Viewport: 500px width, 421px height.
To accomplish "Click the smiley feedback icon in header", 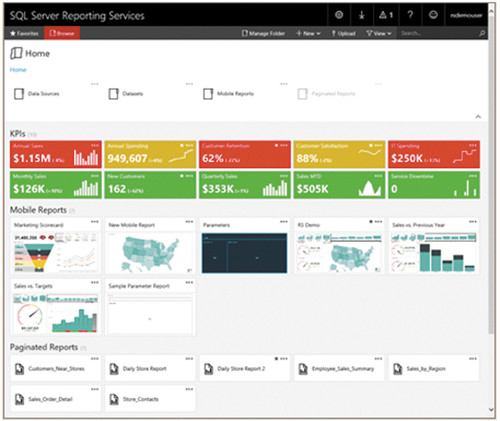I will (433, 15).
